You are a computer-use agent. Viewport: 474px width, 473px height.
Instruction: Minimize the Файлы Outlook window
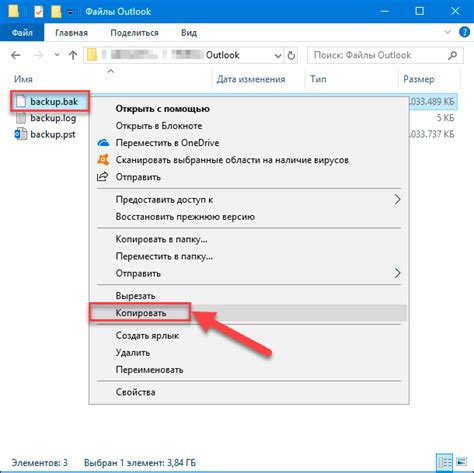pyautogui.click(x=385, y=11)
